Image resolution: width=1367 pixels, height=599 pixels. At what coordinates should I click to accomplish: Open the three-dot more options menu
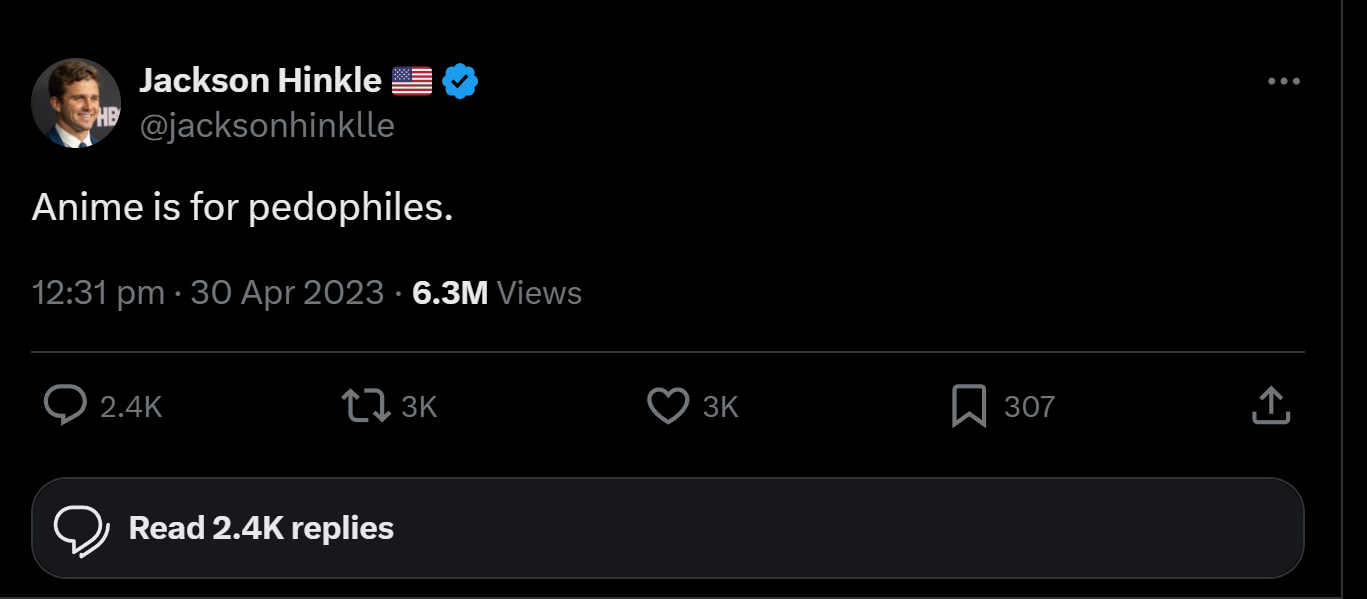(1283, 82)
